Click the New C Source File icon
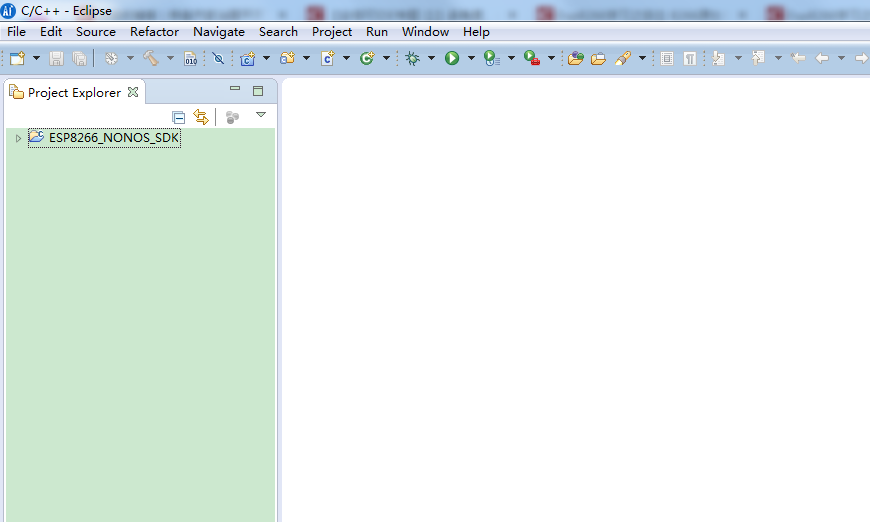This screenshot has width=870, height=522. (x=327, y=58)
